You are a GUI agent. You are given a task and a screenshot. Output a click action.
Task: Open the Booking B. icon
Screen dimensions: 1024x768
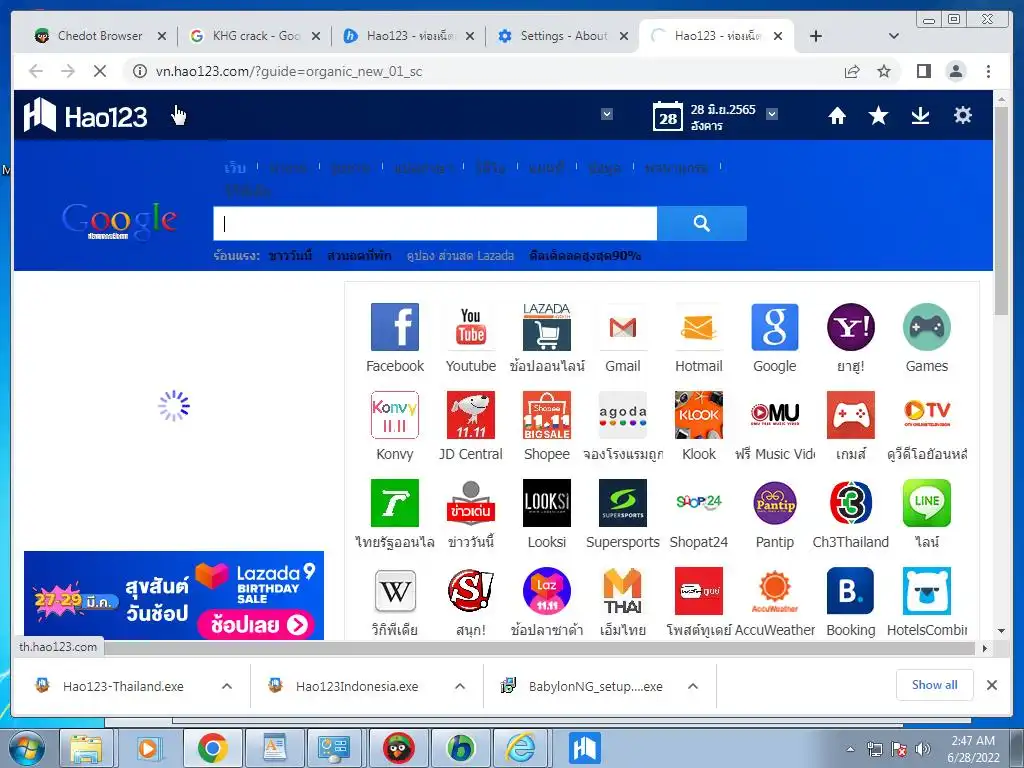[850, 591]
